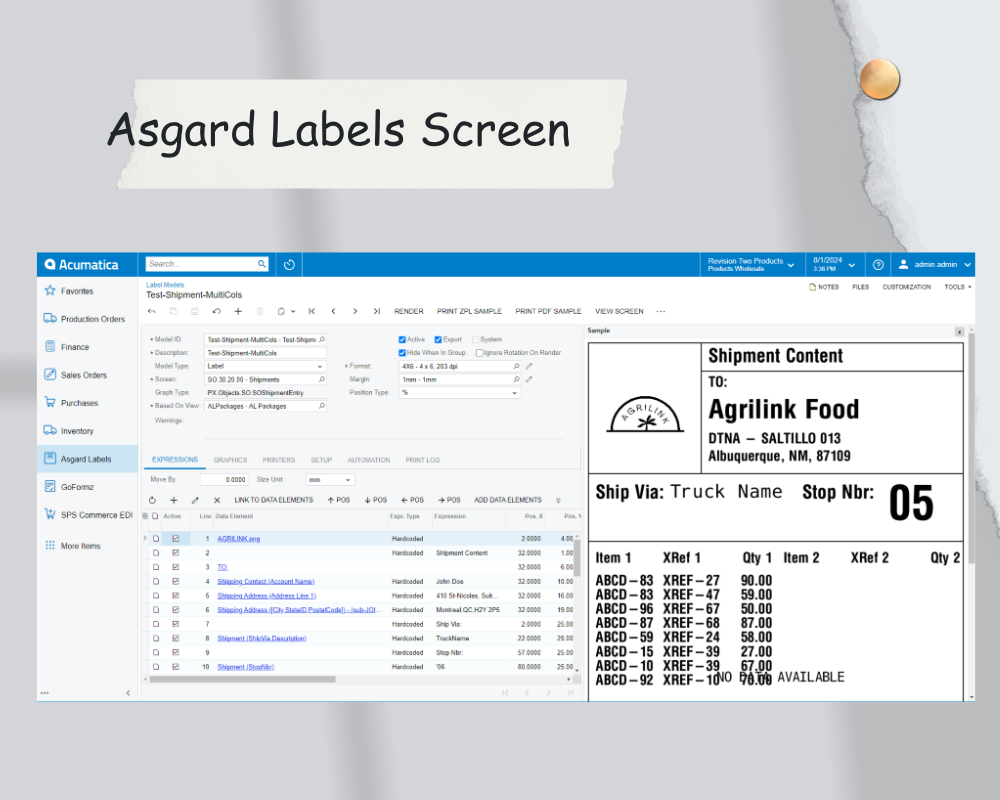Go to the last record
This screenshot has width=1000, height=800.
click(377, 311)
